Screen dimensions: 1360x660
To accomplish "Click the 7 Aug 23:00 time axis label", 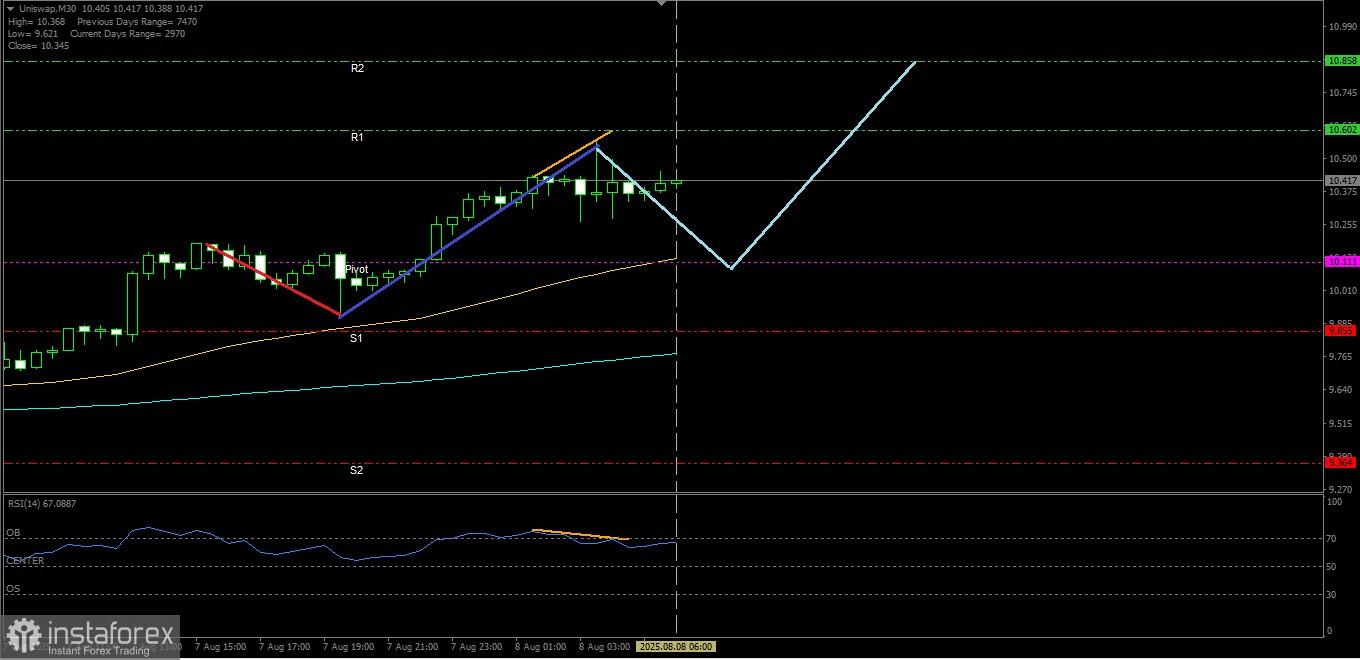I will [x=477, y=647].
